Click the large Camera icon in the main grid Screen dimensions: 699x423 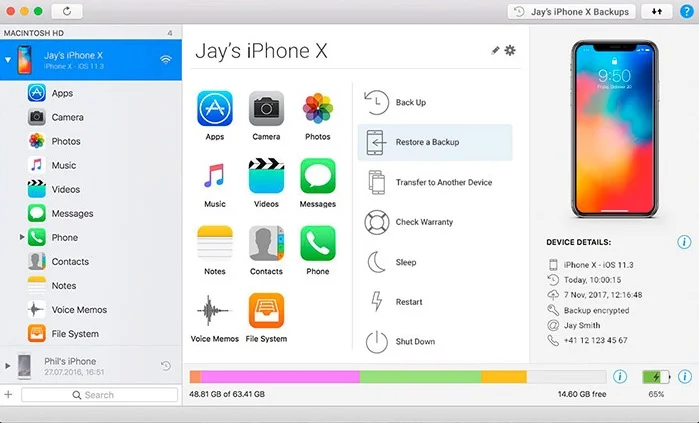pos(266,108)
